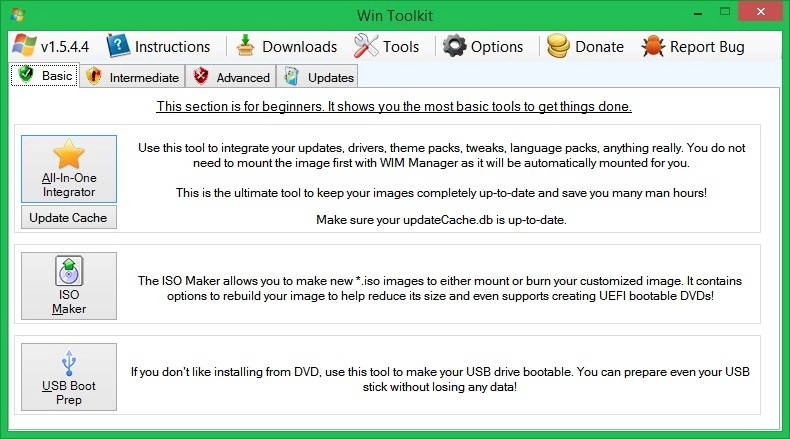Click the Win Toolkit window title text
This screenshot has width=790, height=439.
[395, 16]
